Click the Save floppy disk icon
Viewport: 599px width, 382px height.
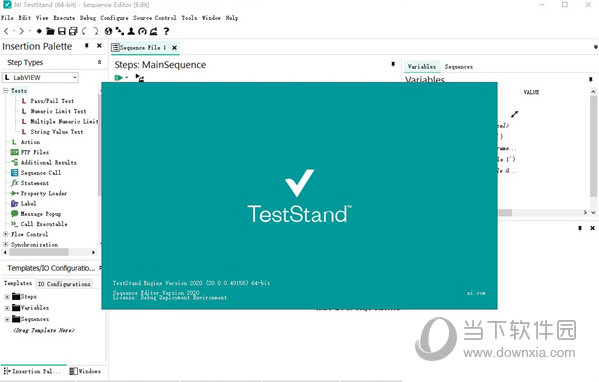click(x=62, y=31)
